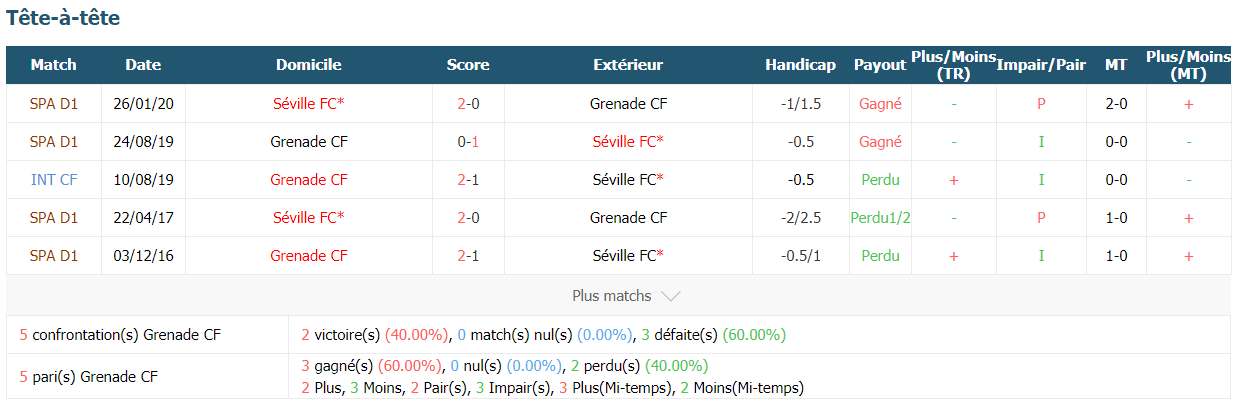This screenshot has height=410, width=1240.
Task: Select the Perdu1/2 payout cell
Action: coord(880,217)
